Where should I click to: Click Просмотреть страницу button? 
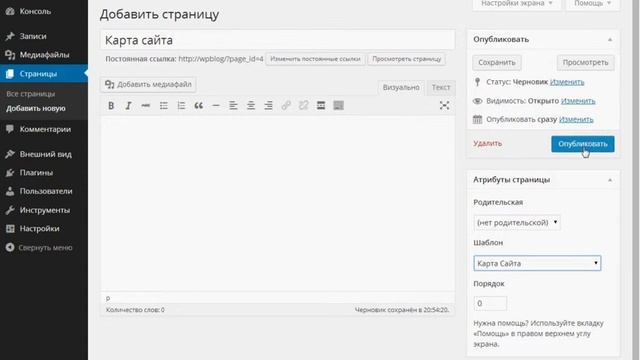pos(407,59)
